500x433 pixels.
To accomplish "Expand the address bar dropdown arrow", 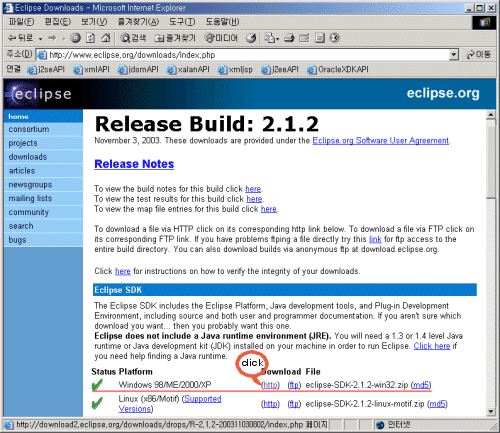I will [453, 54].
